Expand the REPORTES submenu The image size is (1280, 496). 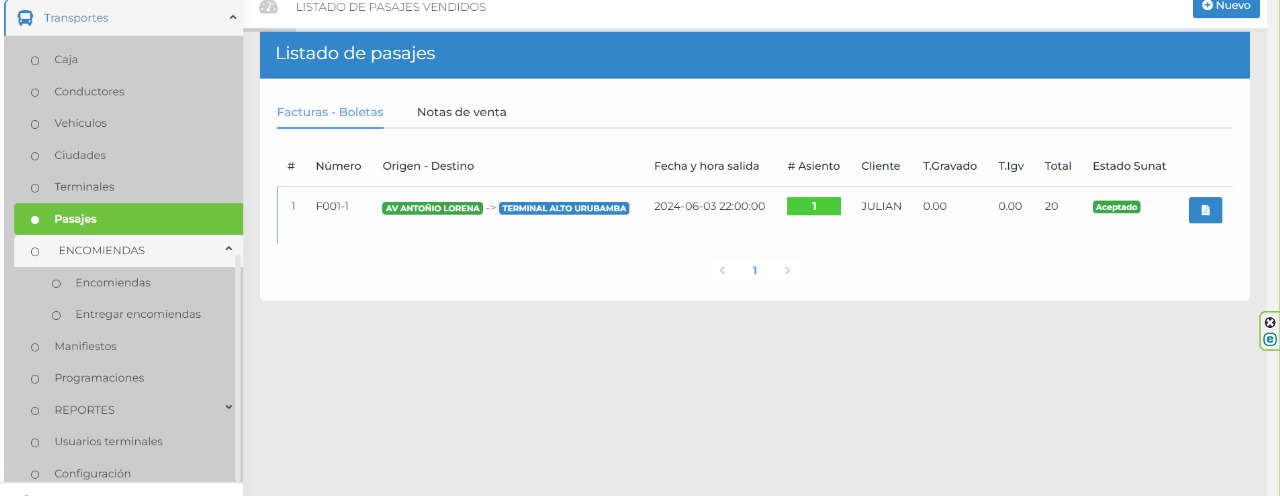[228, 408]
